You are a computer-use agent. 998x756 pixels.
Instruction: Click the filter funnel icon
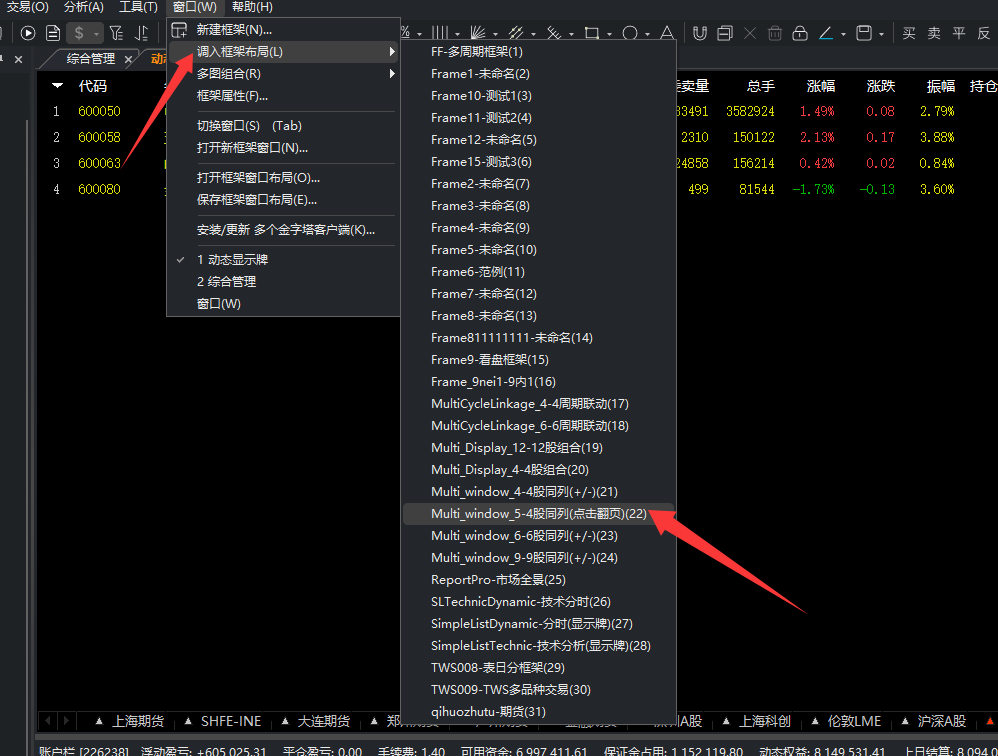click(x=117, y=33)
